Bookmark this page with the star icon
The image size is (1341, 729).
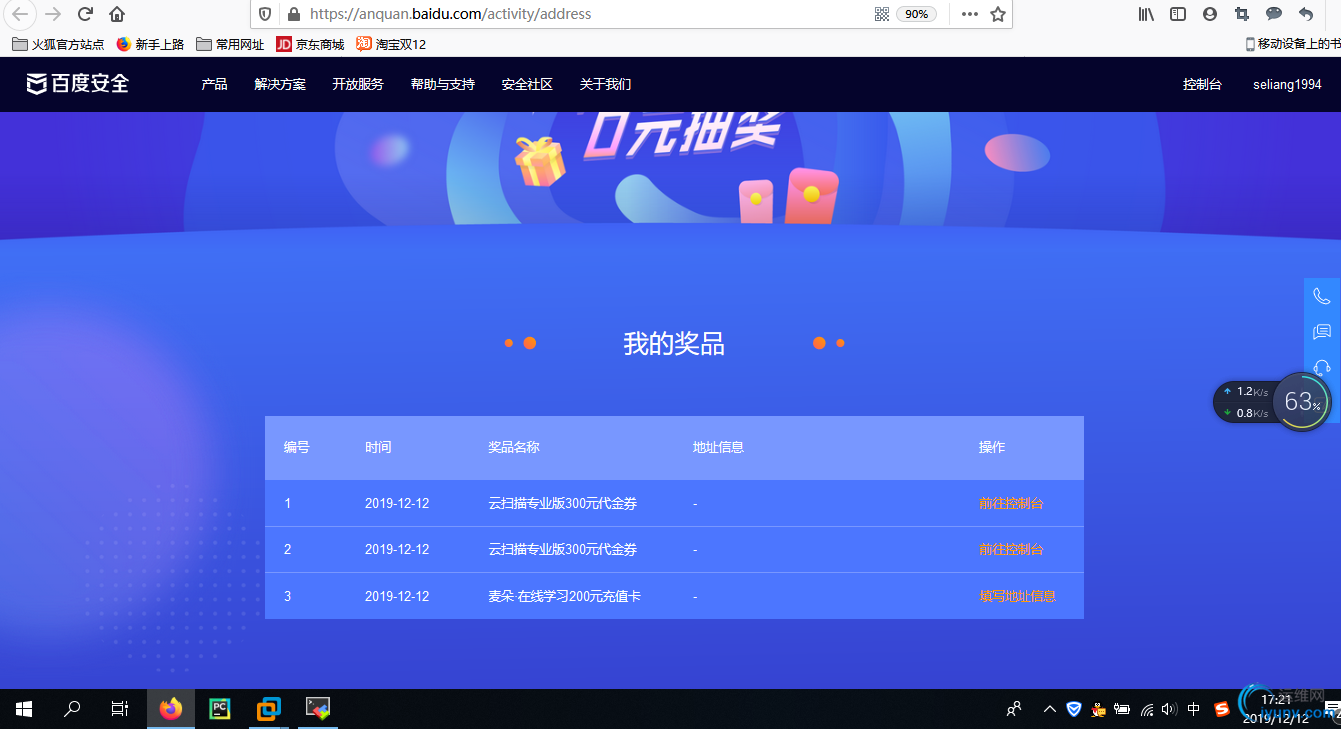click(x=997, y=14)
